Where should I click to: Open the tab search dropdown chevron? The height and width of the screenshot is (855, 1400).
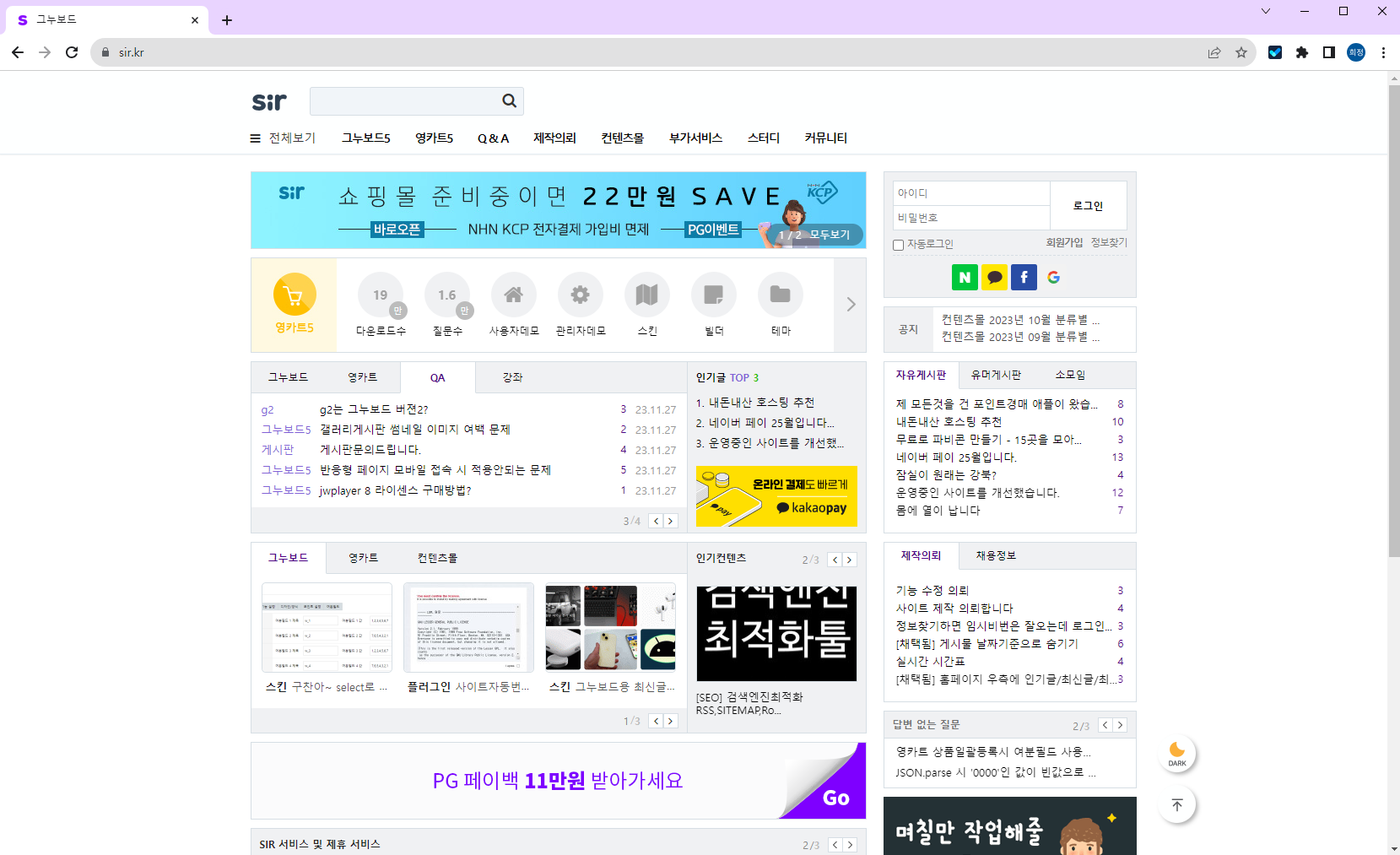coord(1265,11)
